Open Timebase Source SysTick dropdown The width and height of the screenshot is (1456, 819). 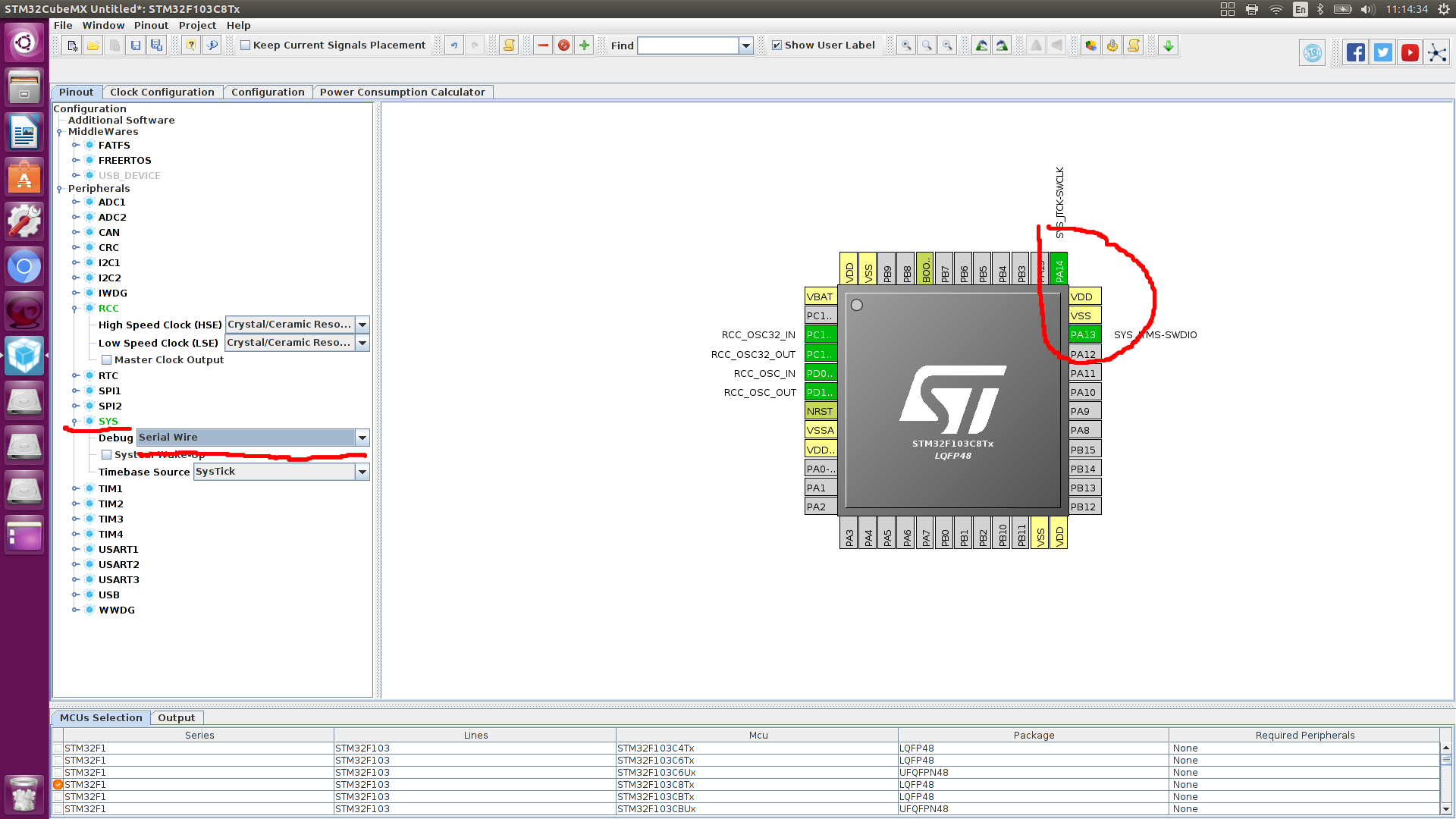[x=362, y=472]
